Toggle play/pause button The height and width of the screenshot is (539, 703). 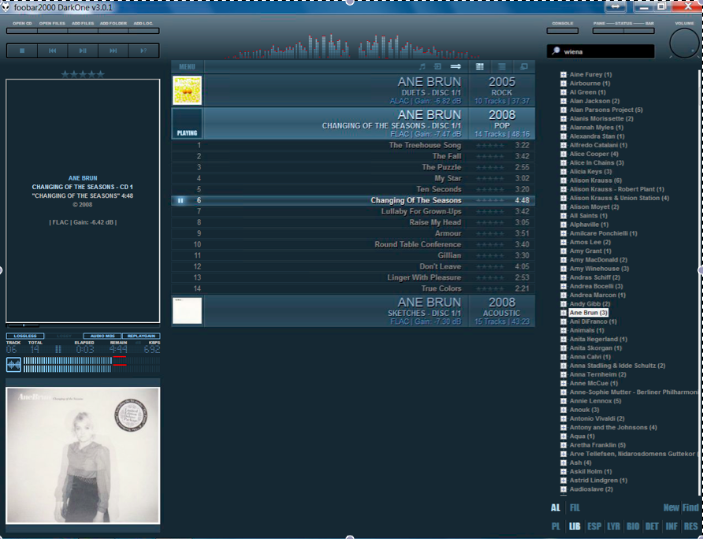[x=83, y=51]
